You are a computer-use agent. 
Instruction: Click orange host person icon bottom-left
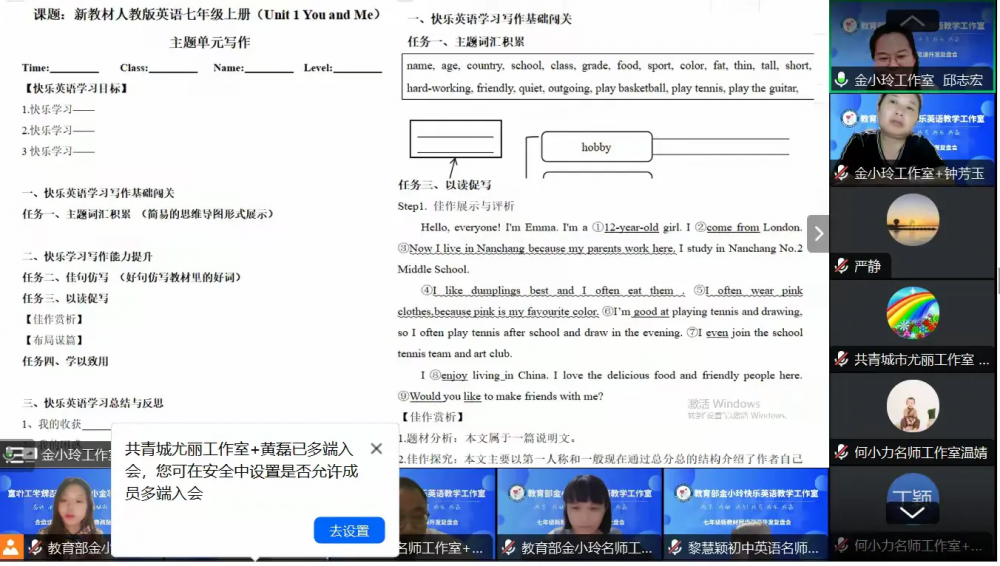pos(11,547)
